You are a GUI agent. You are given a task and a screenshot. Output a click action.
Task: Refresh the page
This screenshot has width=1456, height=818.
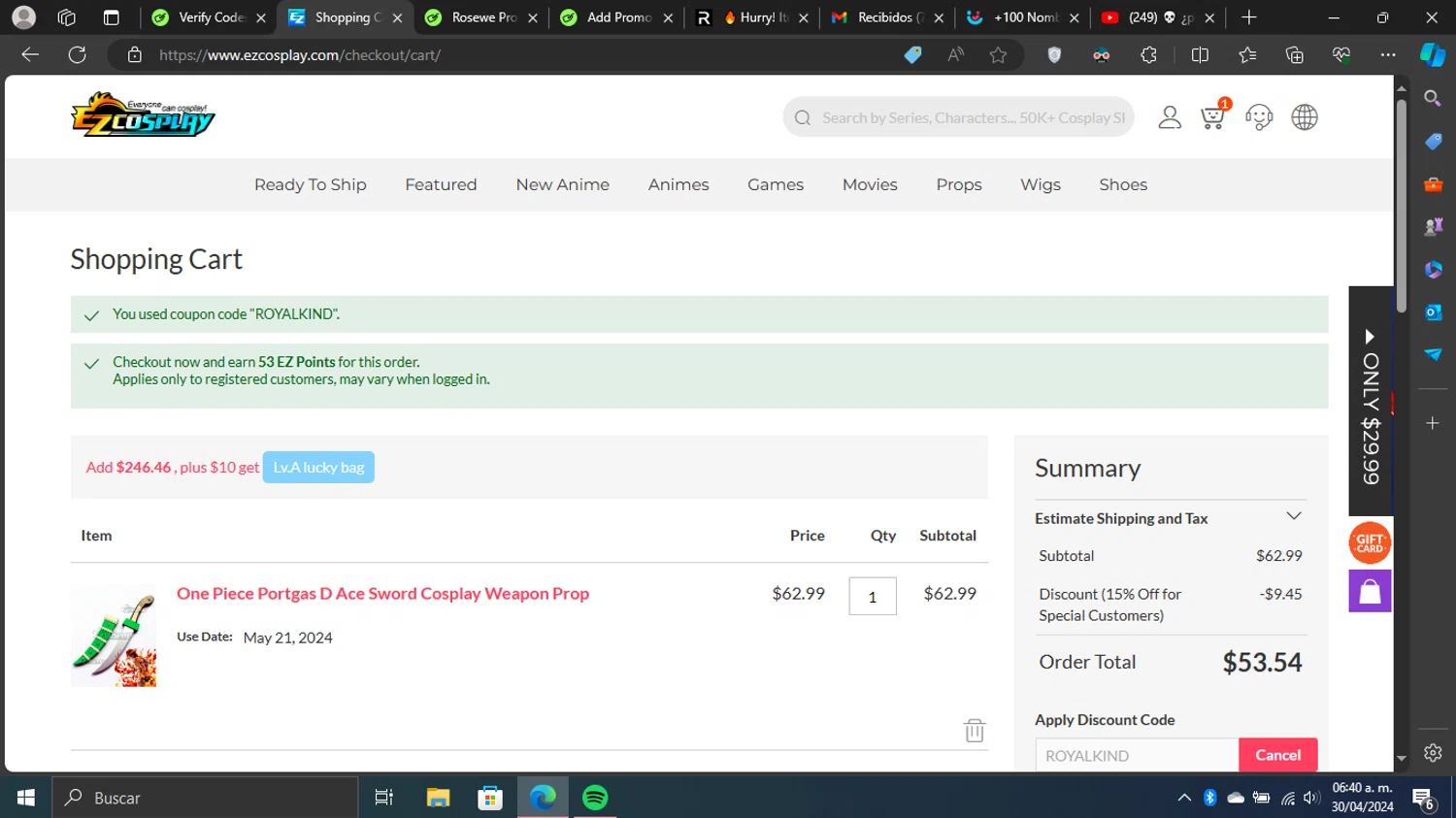78,55
